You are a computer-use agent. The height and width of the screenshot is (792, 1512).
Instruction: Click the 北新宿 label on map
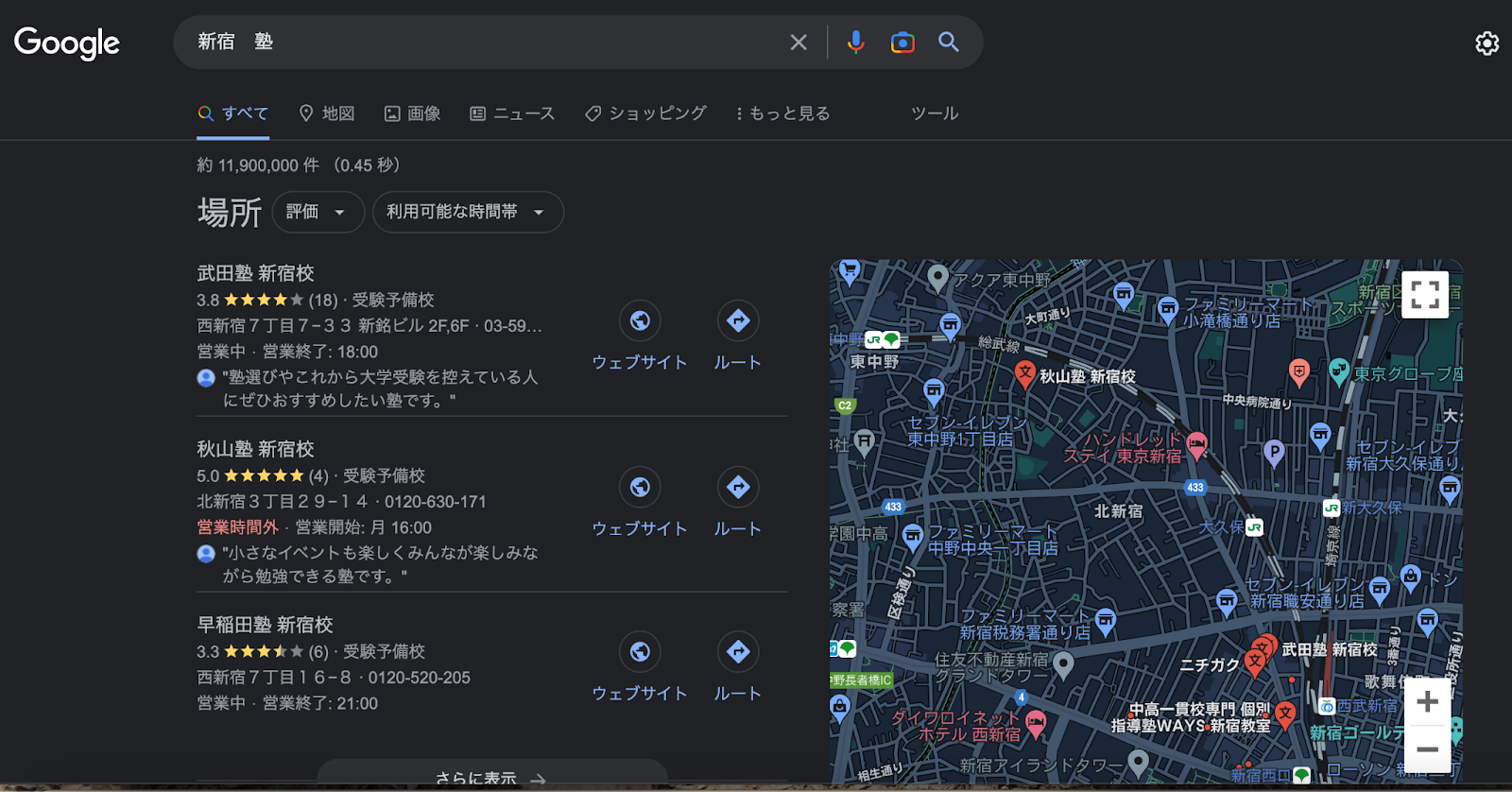point(1119,511)
